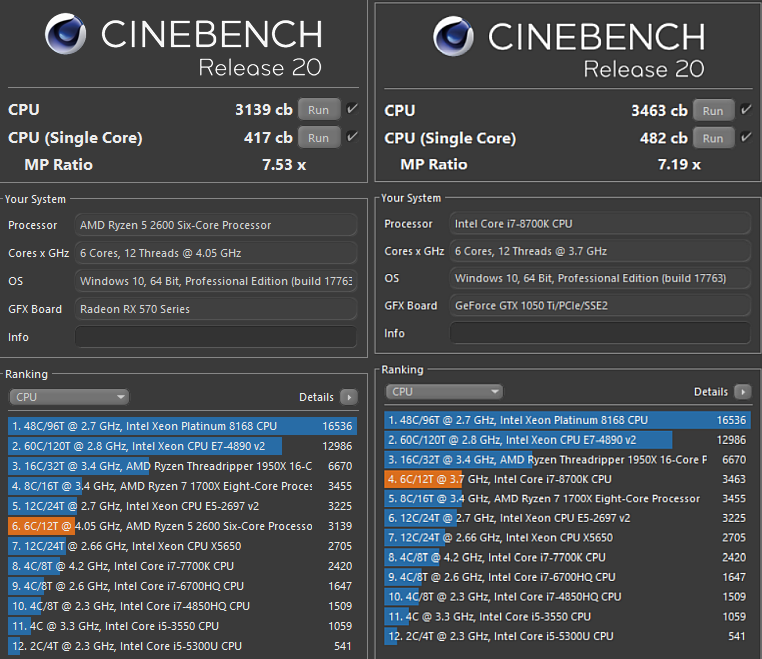Open ranking Details arrow in Intel window
This screenshot has height=659, width=762.
pos(743,391)
